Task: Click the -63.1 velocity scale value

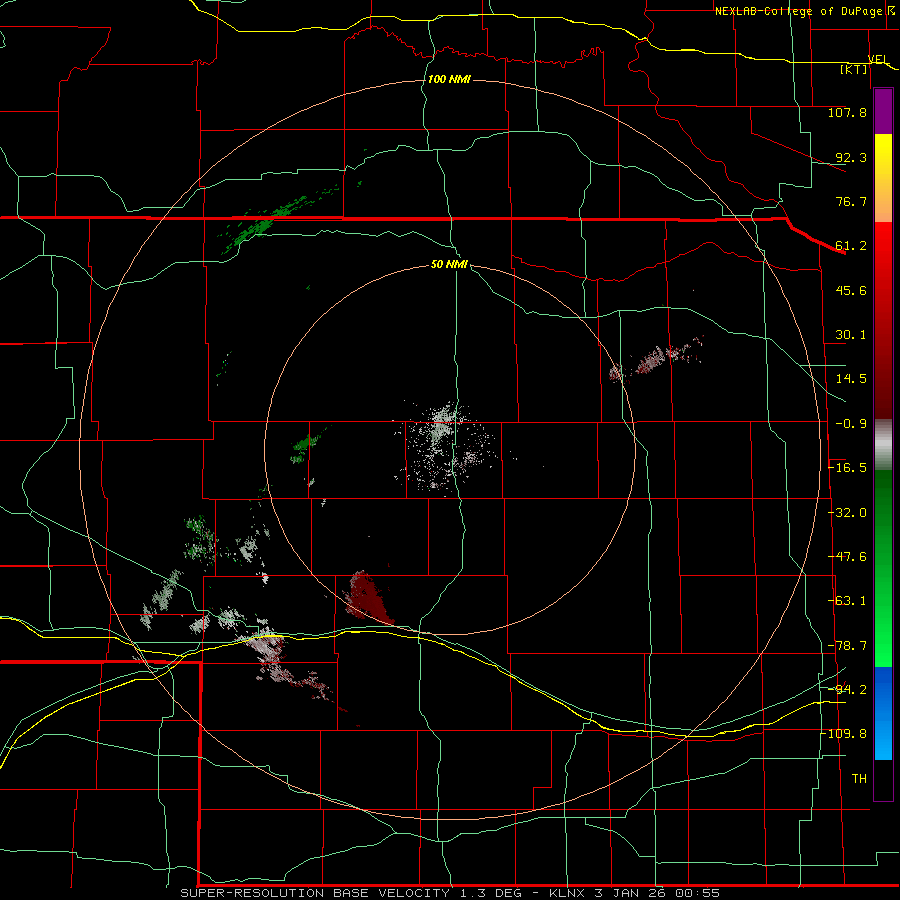Action: click(847, 601)
